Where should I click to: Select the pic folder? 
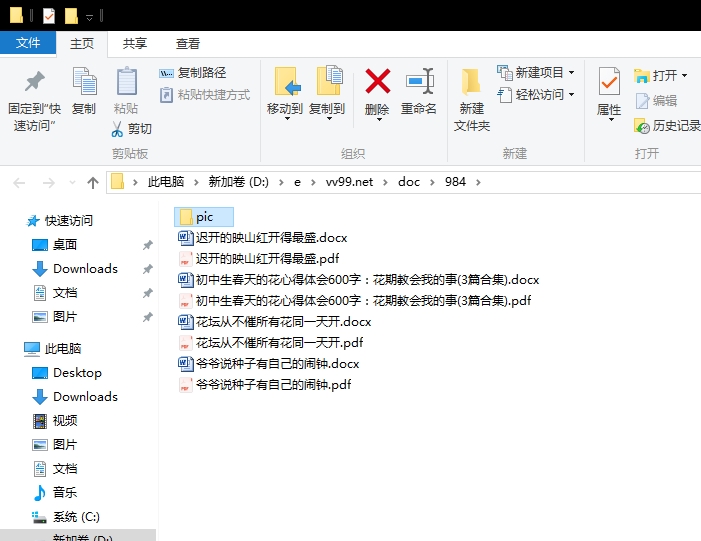pos(204,217)
